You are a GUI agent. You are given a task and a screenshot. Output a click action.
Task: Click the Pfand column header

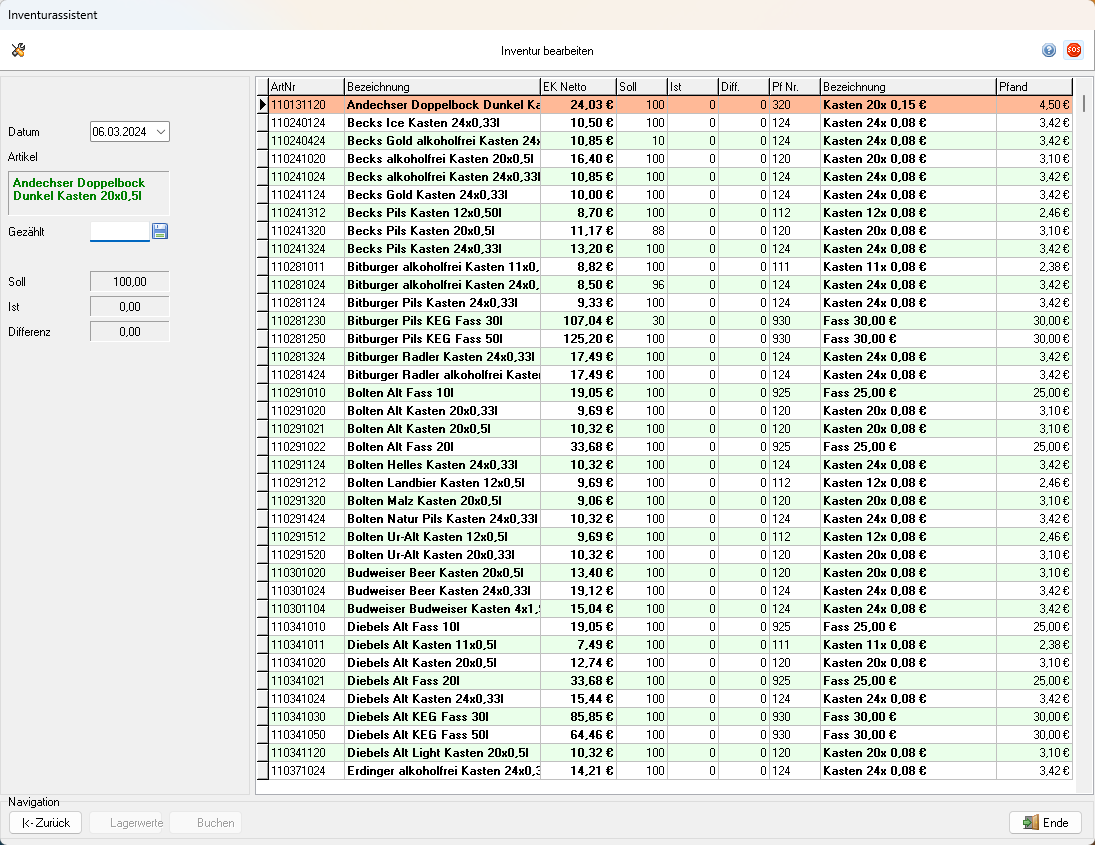pyautogui.click(x=1034, y=87)
